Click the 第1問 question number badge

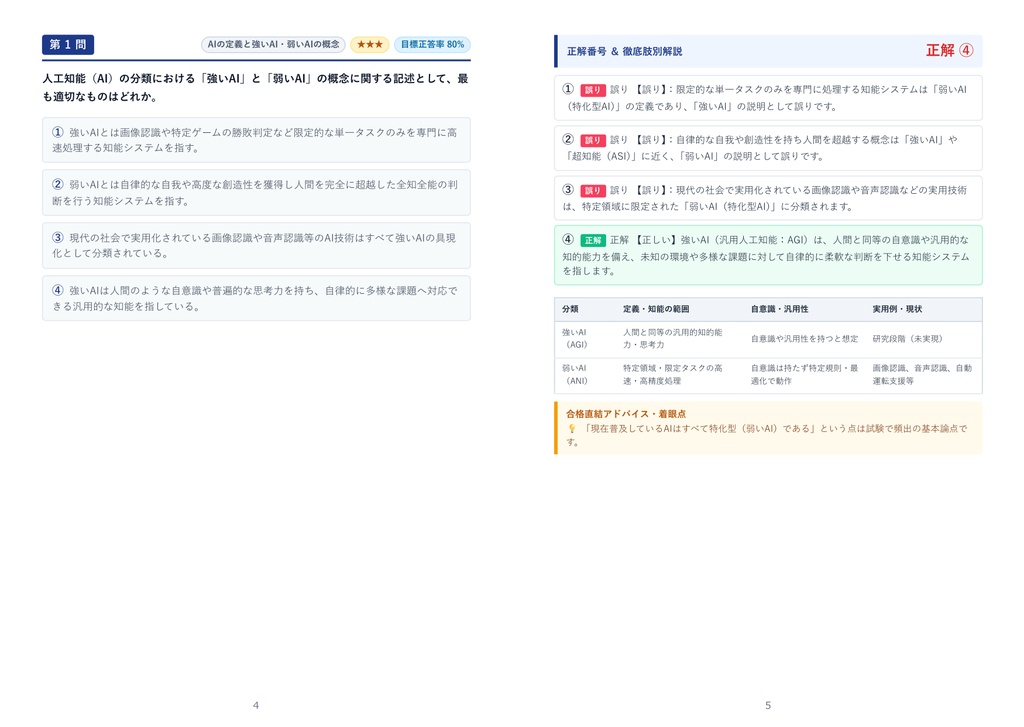pyautogui.click(x=68, y=44)
